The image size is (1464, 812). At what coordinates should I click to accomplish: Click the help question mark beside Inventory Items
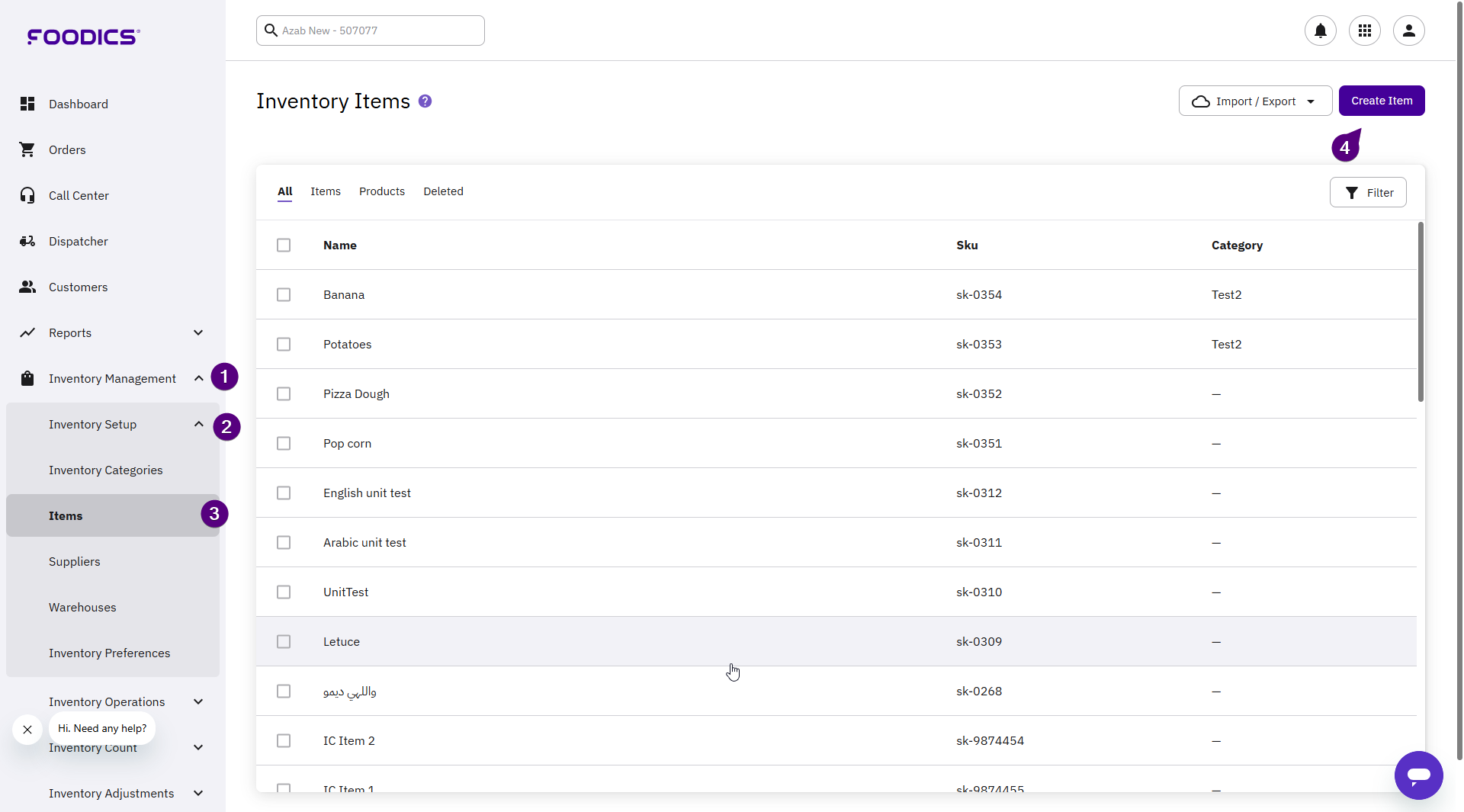(425, 101)
